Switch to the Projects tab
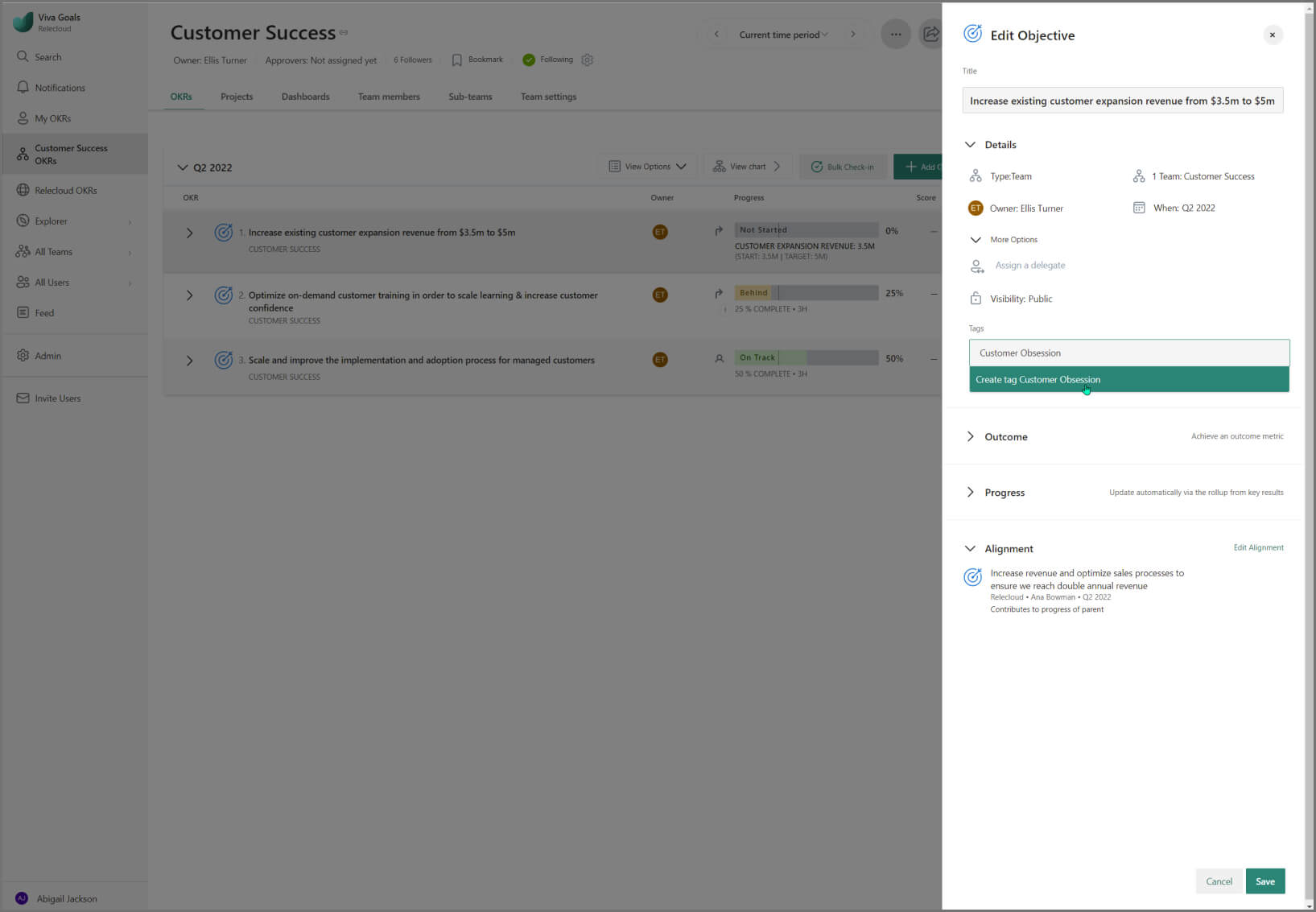Image resolution: width=1316 pixels, height=912 pixels. point(237,97)
